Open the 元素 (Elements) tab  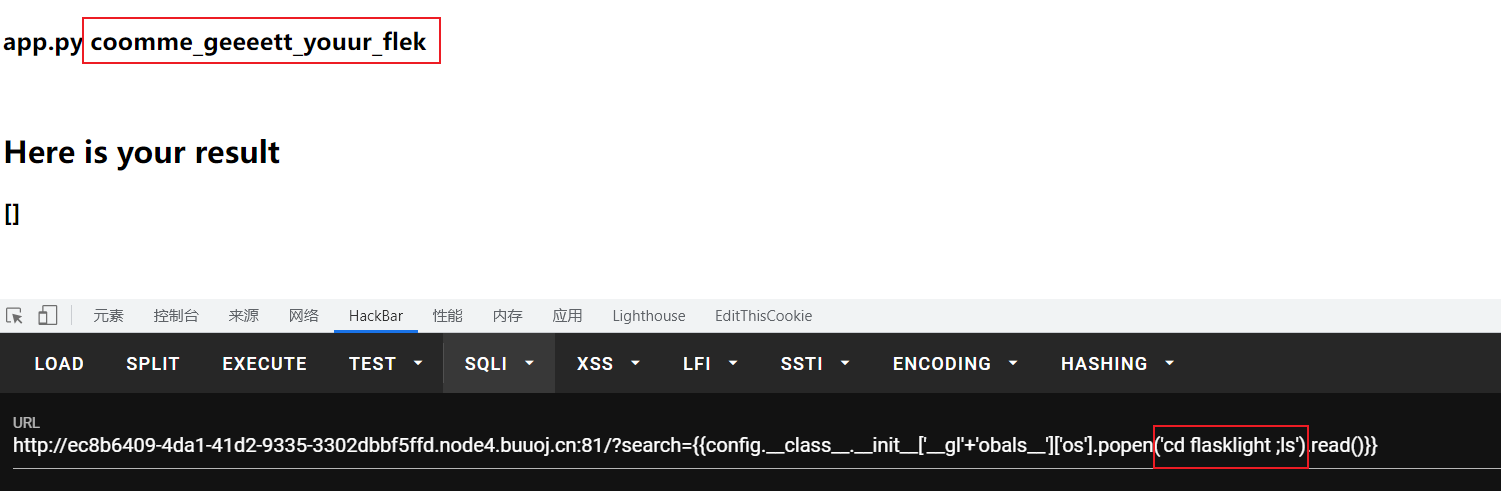point(109,316)
